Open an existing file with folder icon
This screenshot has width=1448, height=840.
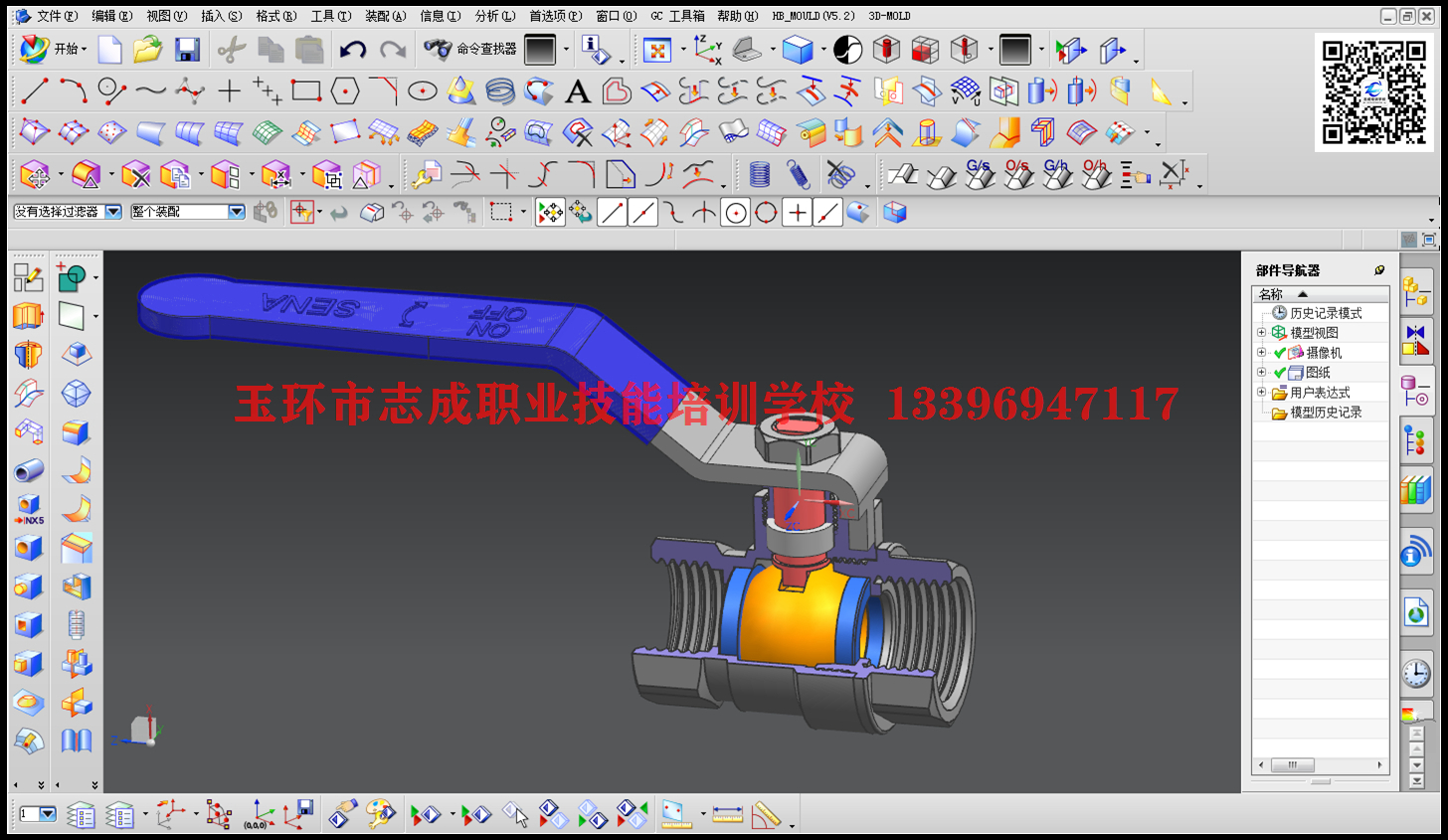coord(148,49)
